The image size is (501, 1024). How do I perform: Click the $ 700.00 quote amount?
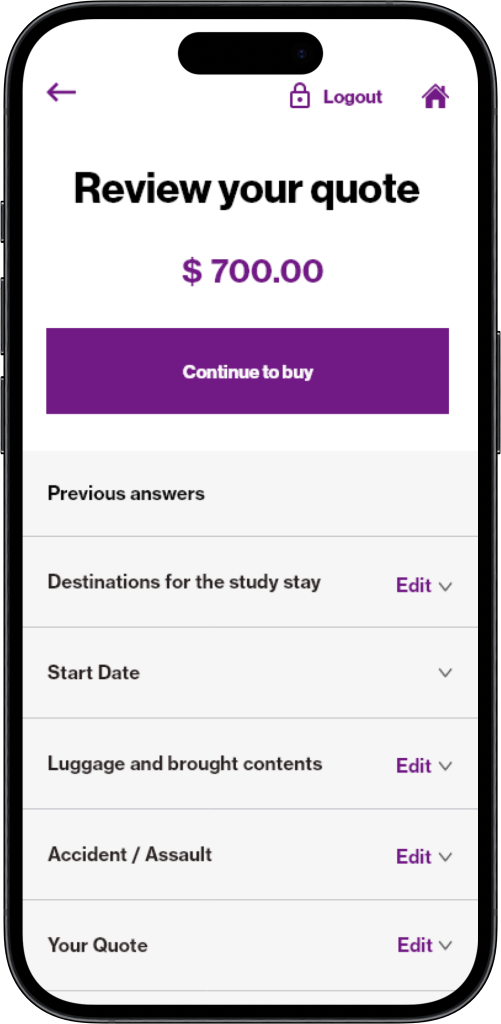(x=252, y=271)
